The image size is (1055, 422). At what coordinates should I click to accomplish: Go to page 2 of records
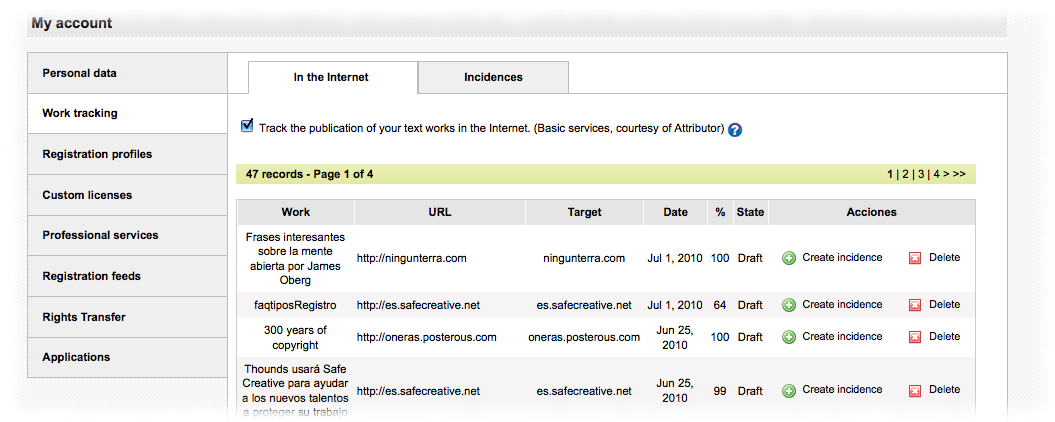[905, 174]
